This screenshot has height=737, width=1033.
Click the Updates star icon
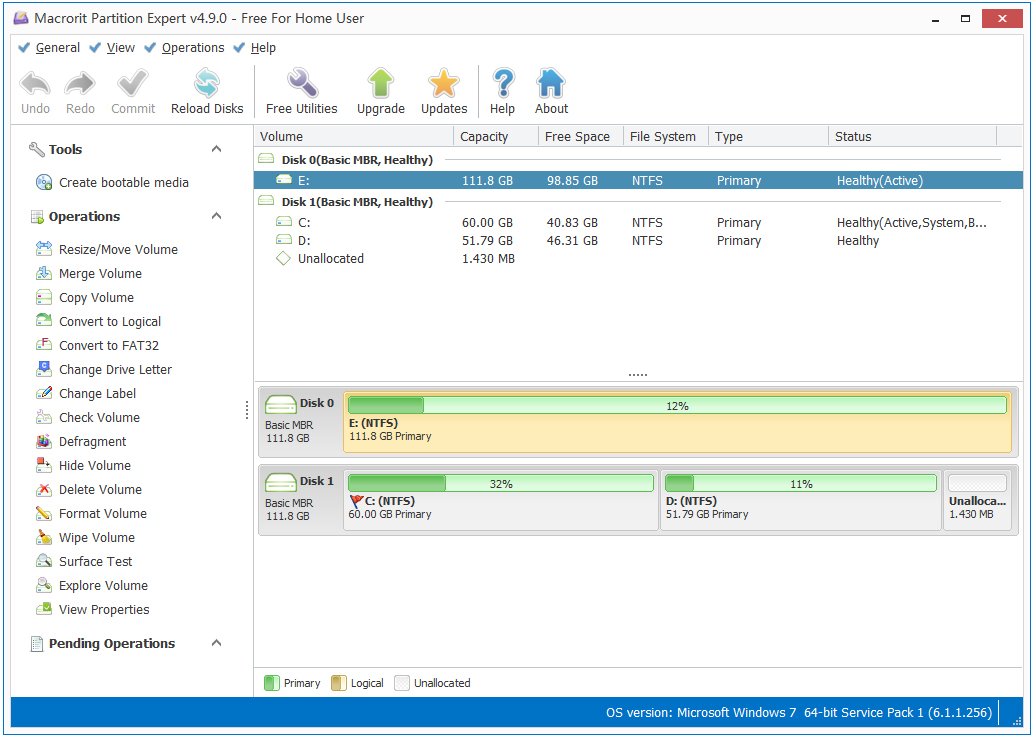click(x=443, y=84)
